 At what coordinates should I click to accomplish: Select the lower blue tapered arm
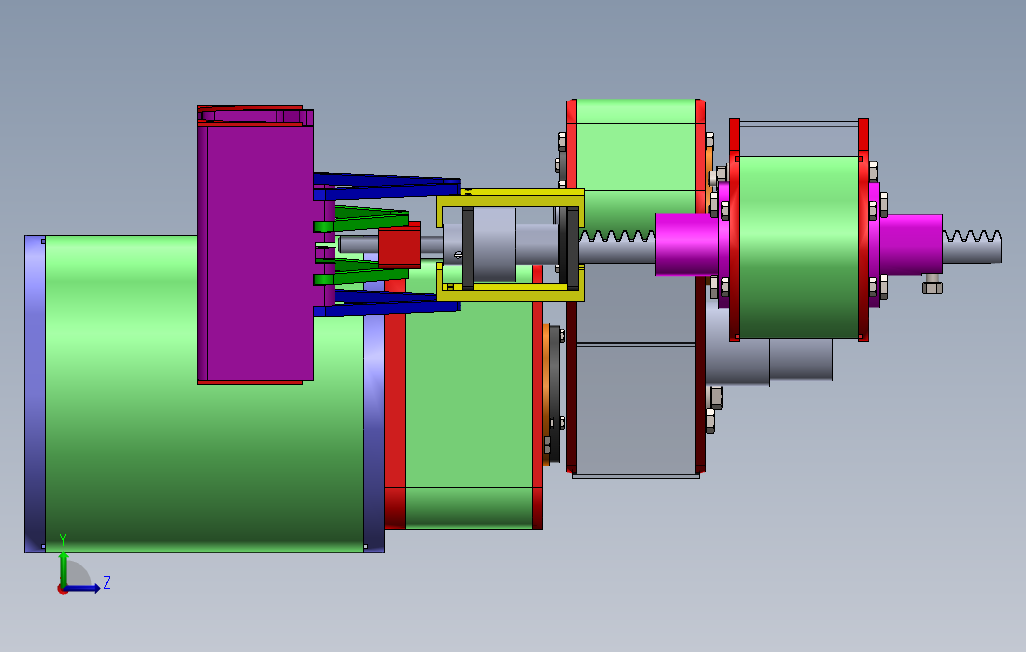pyautogui.click(x=386, y=304)
